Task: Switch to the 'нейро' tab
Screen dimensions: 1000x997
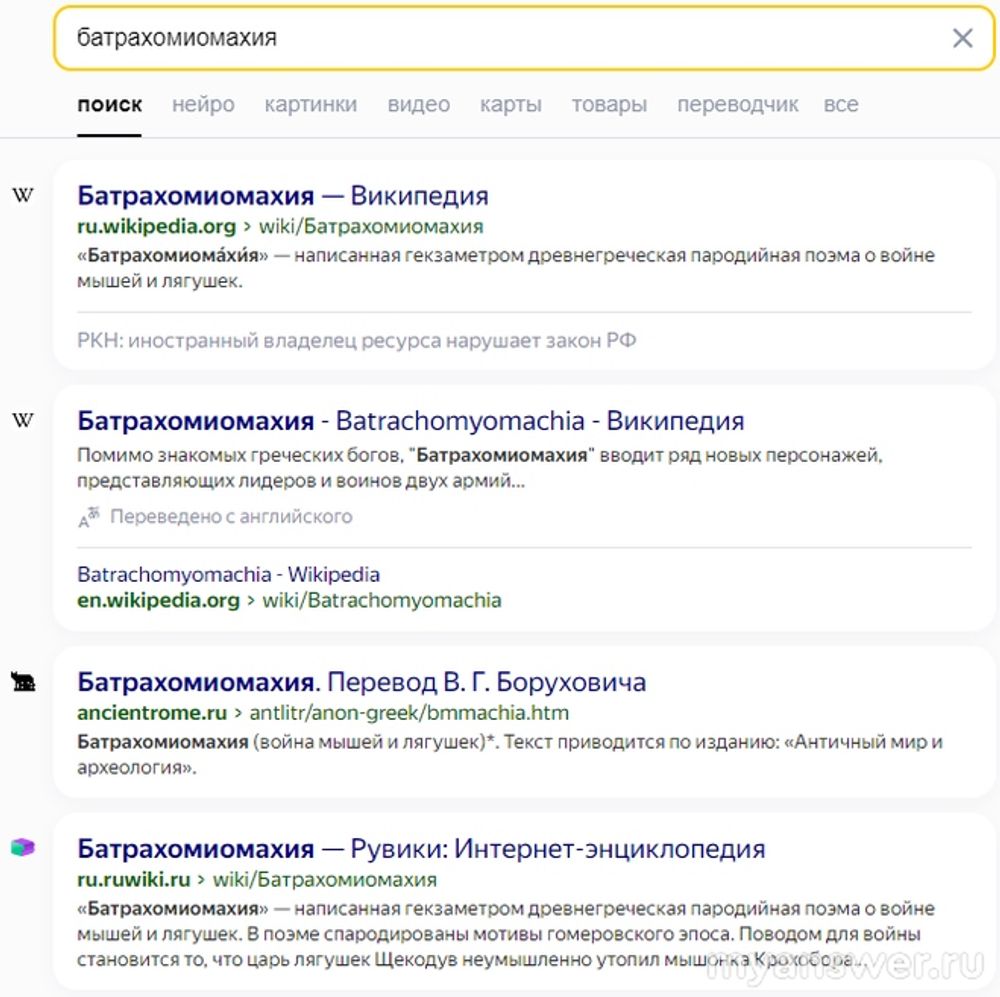Action: [203, 105]
